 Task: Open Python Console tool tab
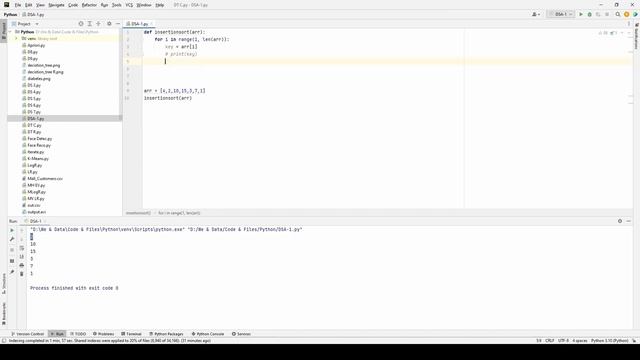(208, 334)
